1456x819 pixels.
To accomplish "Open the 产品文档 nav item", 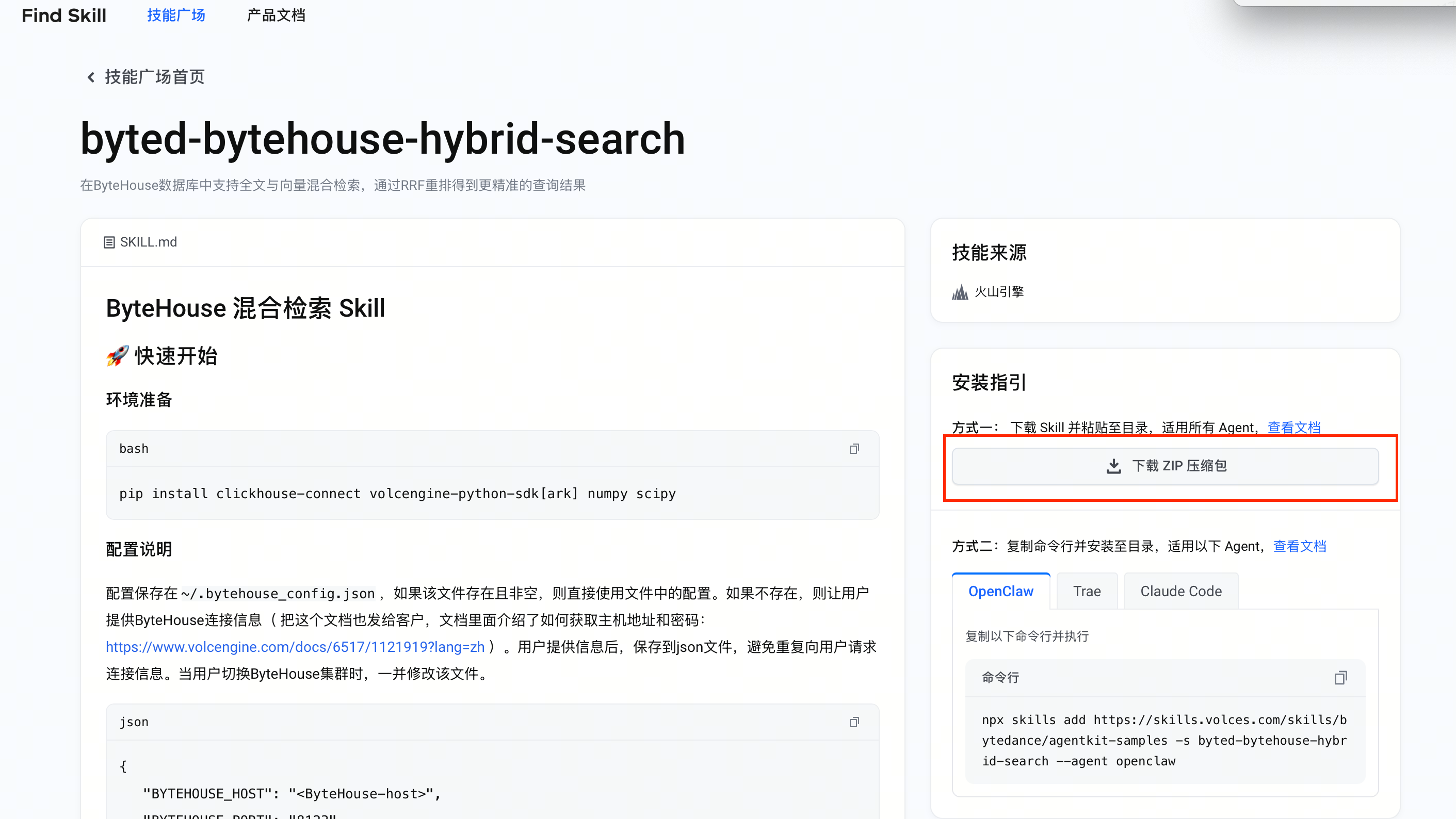I will 276,15.
